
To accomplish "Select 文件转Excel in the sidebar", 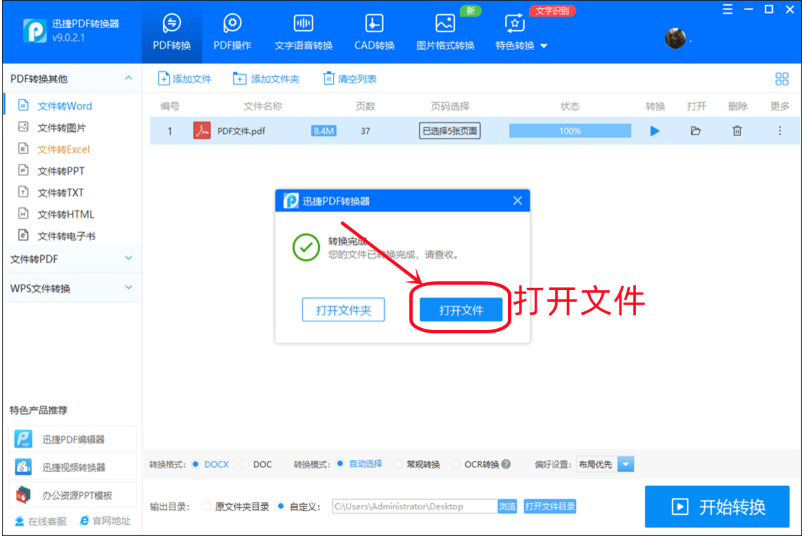I will coord(63,149).
